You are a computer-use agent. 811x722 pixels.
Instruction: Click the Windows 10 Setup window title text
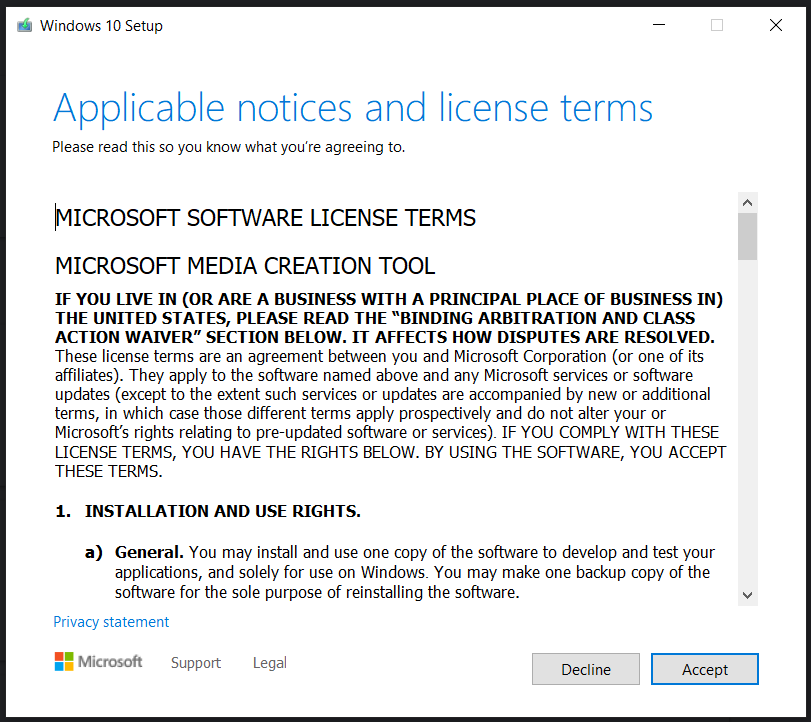coord(101,26)
